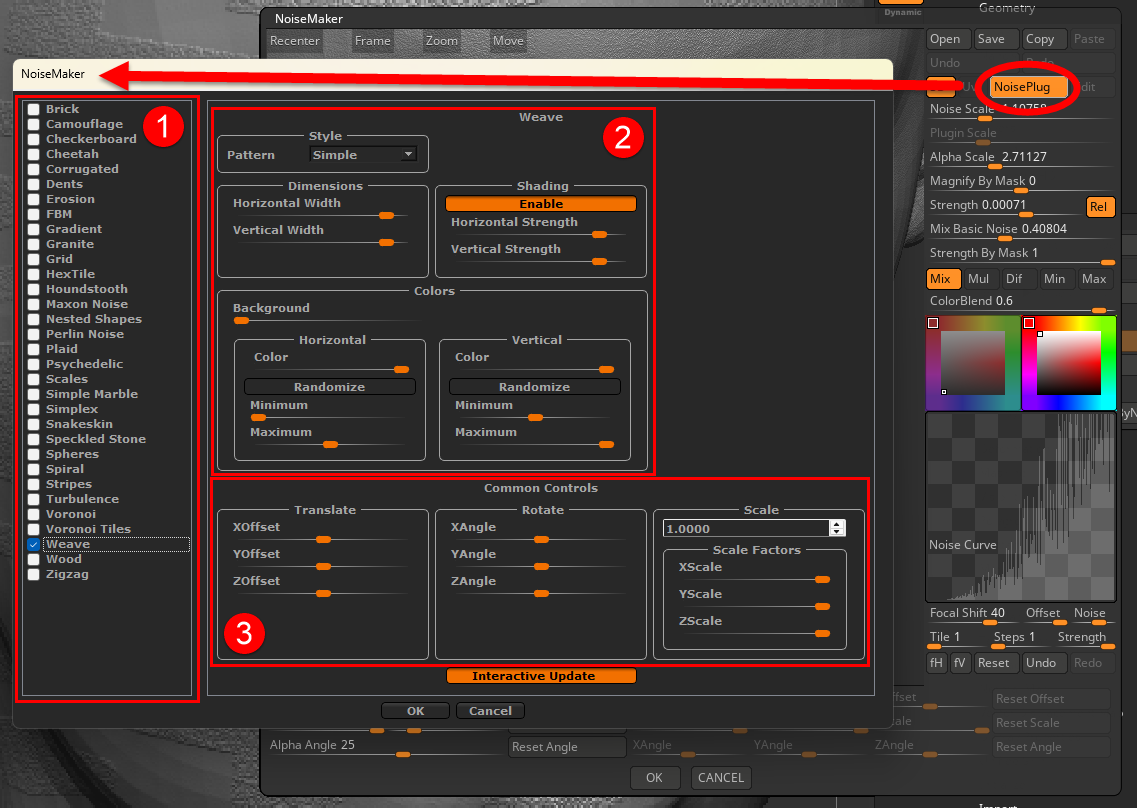This screenshot has width=1137, height=808.
Task: Uncheck the Weave noise checkbox
Action: [x=34, y=545]
